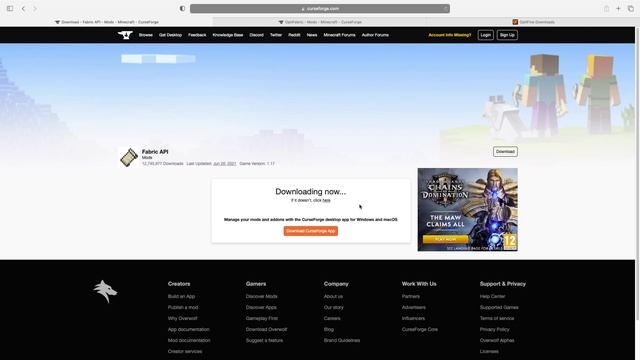Screen dimensions: 640x360
Task: Open Advertisers footer link
Action: point(414,307)
